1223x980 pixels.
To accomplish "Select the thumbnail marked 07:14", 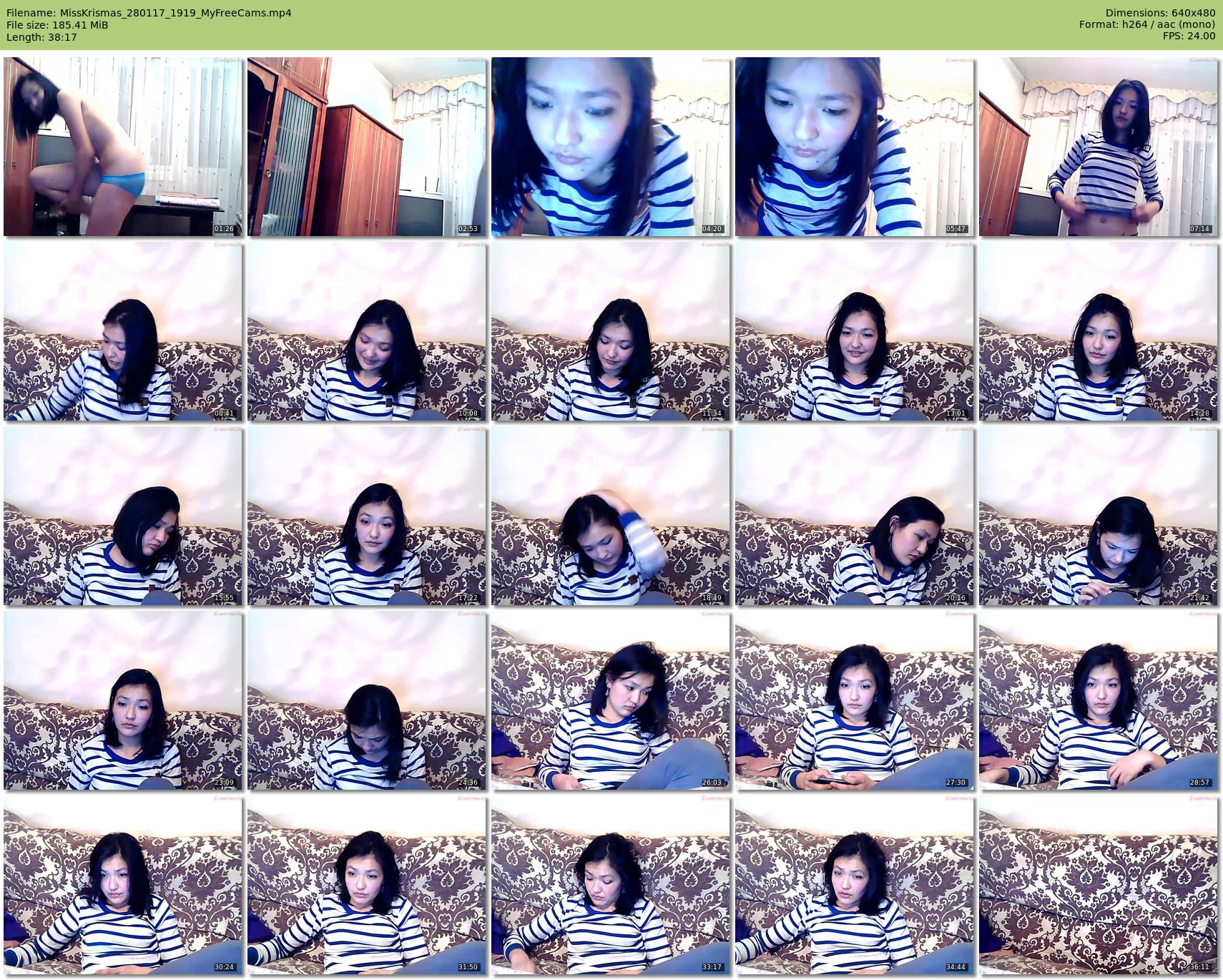I will (1099, 147).
